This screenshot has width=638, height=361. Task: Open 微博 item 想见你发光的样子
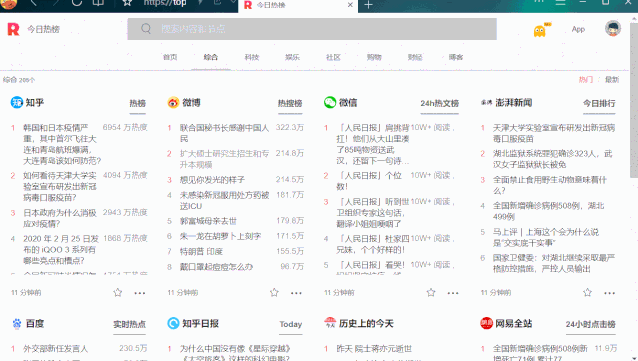click(212, 179)
